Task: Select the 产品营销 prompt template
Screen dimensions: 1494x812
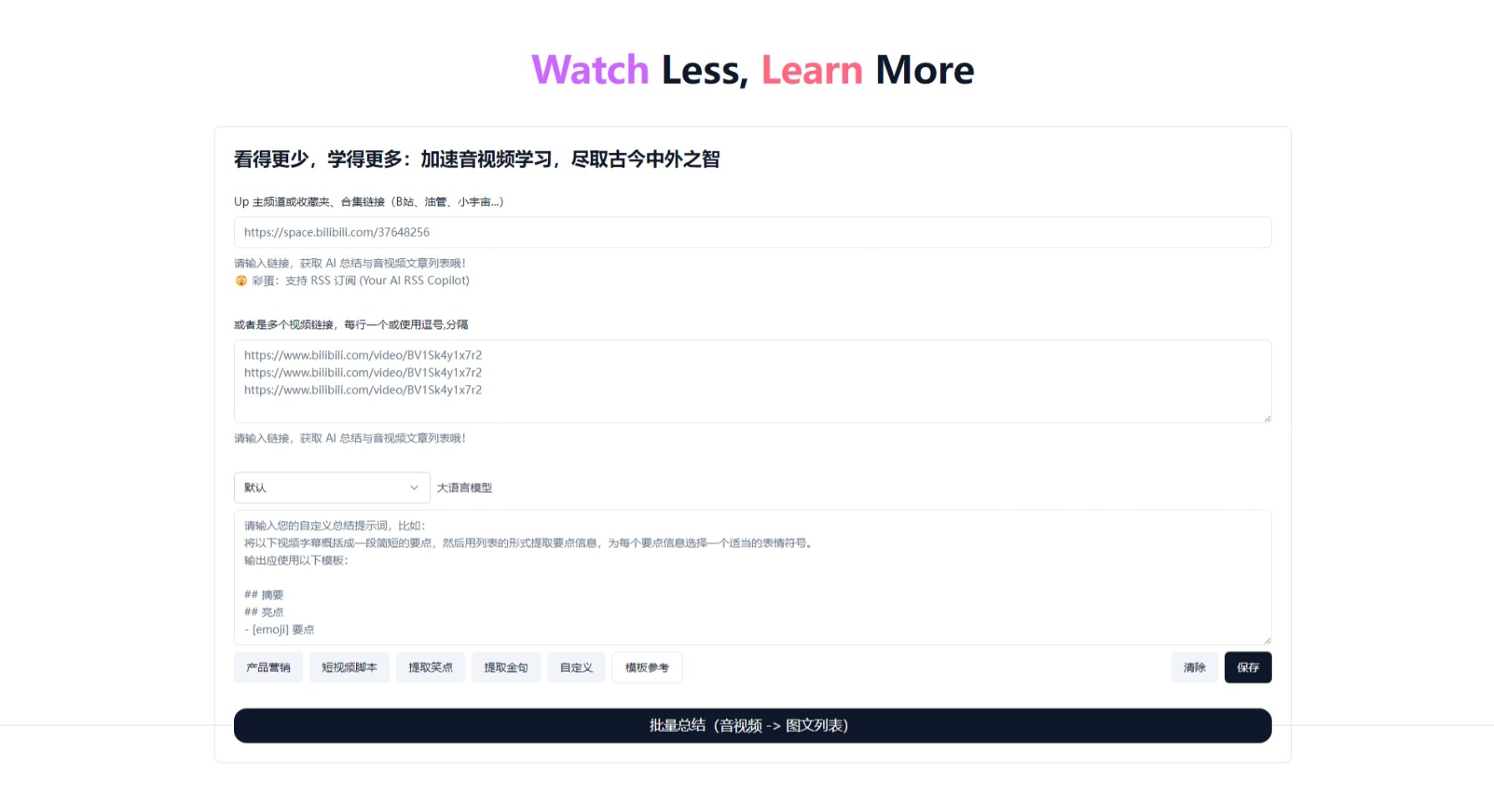Action: click(267, 667)
